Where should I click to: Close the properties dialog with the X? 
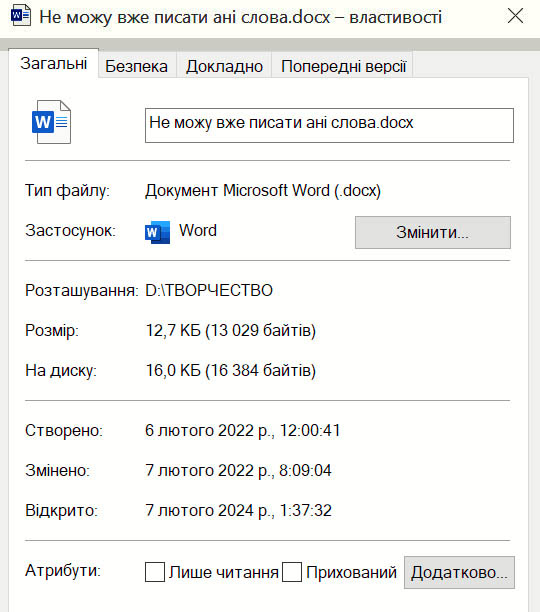[515, 16]
